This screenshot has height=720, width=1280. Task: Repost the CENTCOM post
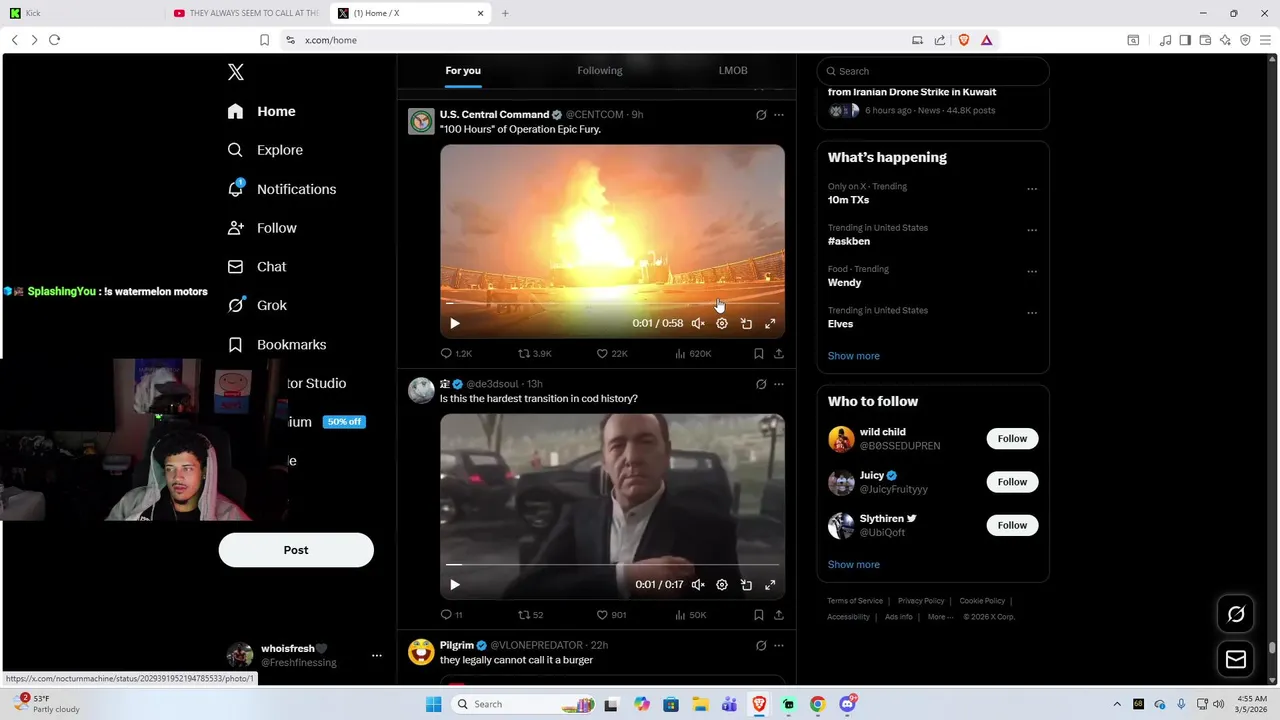534,353
